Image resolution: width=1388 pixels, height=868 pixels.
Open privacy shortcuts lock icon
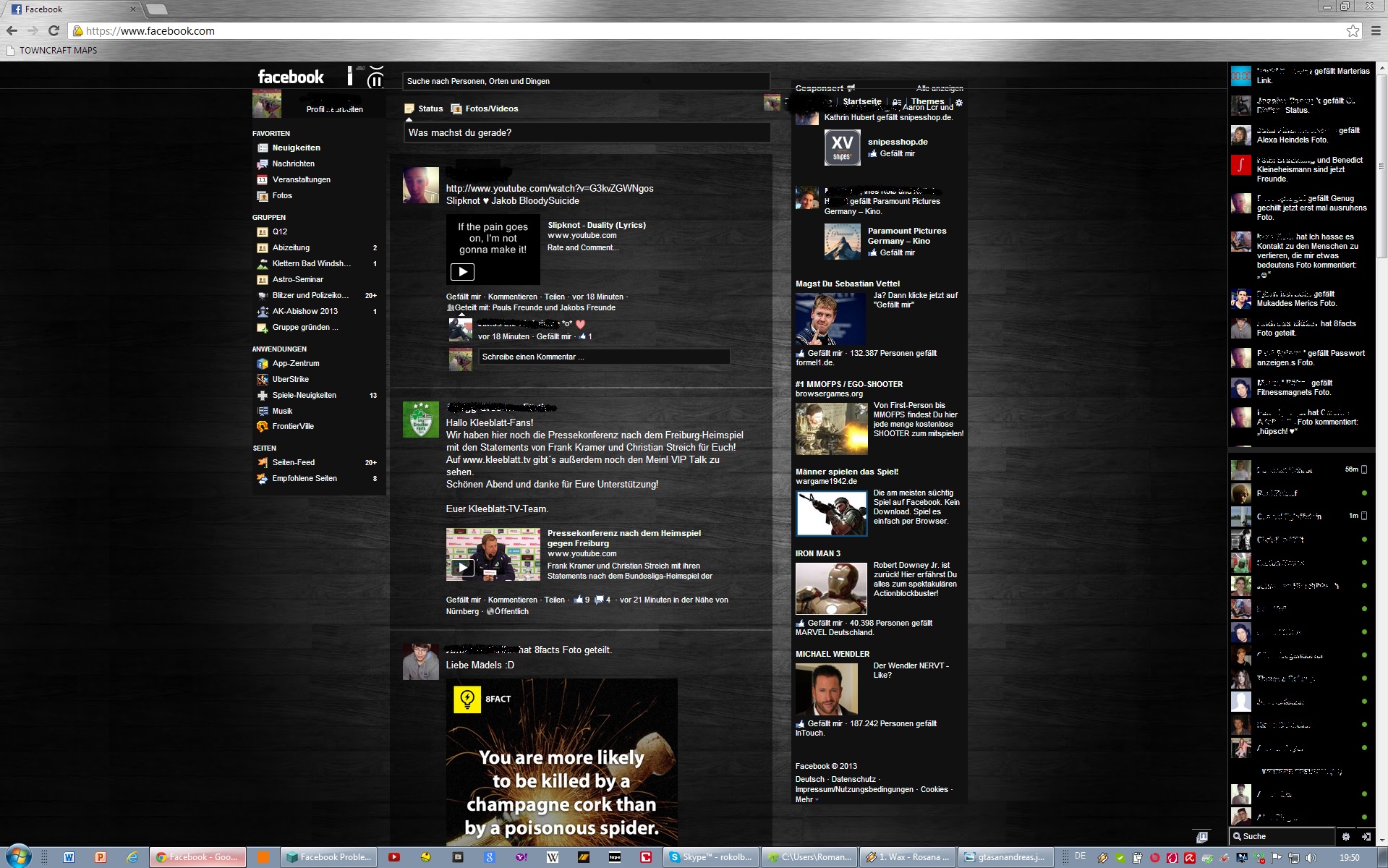898,102
